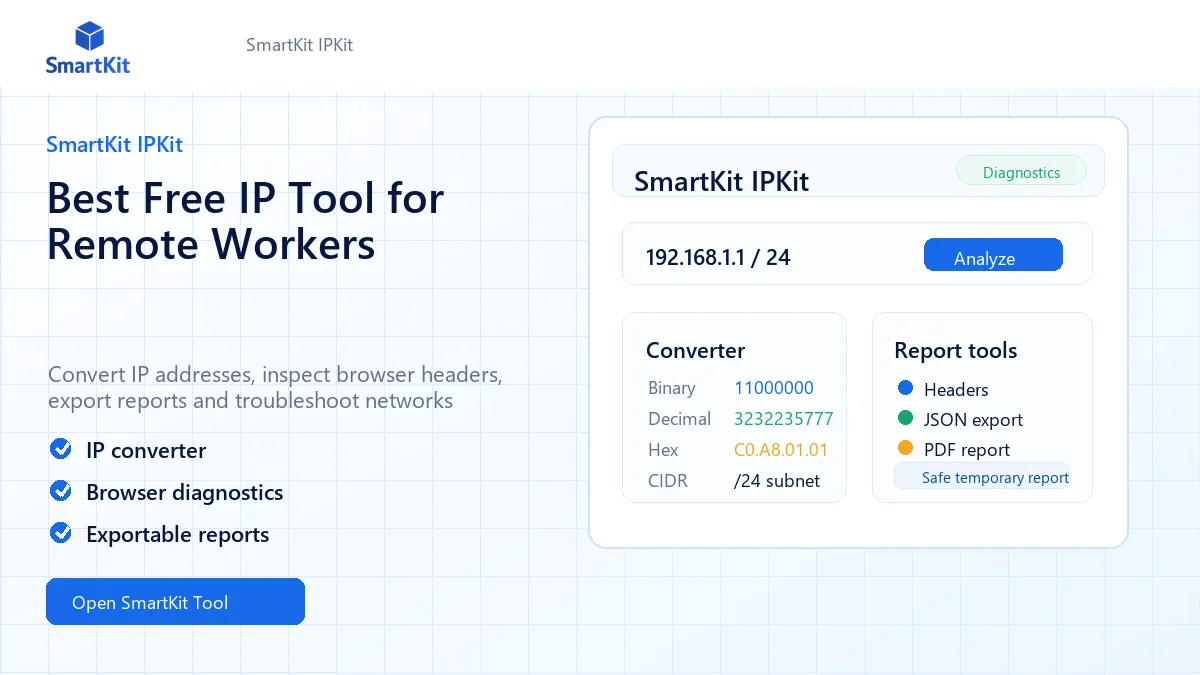1200x675 pixels.
Task: Click the CIDR row label
Action: pyautogui.click(x=668, y=481)
